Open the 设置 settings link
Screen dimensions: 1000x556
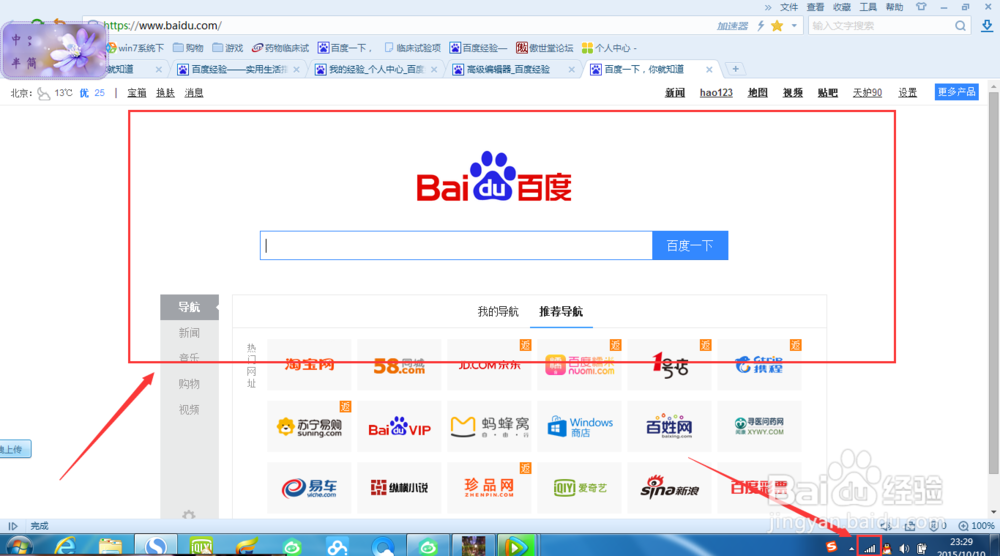click(x=908, y=92)
